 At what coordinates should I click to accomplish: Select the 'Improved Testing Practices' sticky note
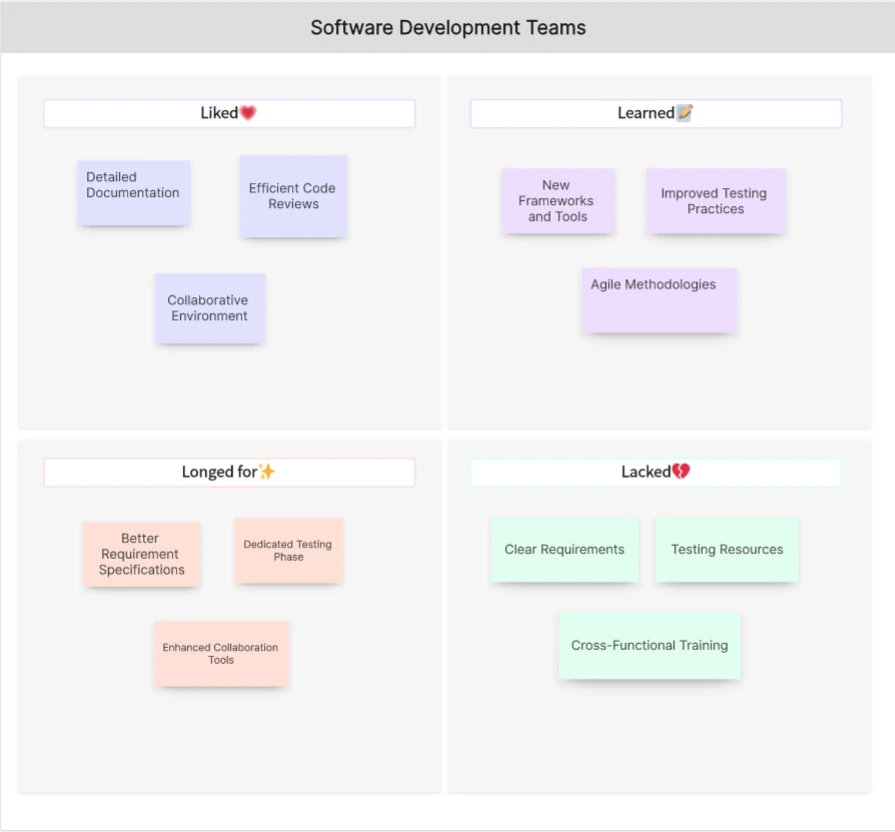click(716, 201)
